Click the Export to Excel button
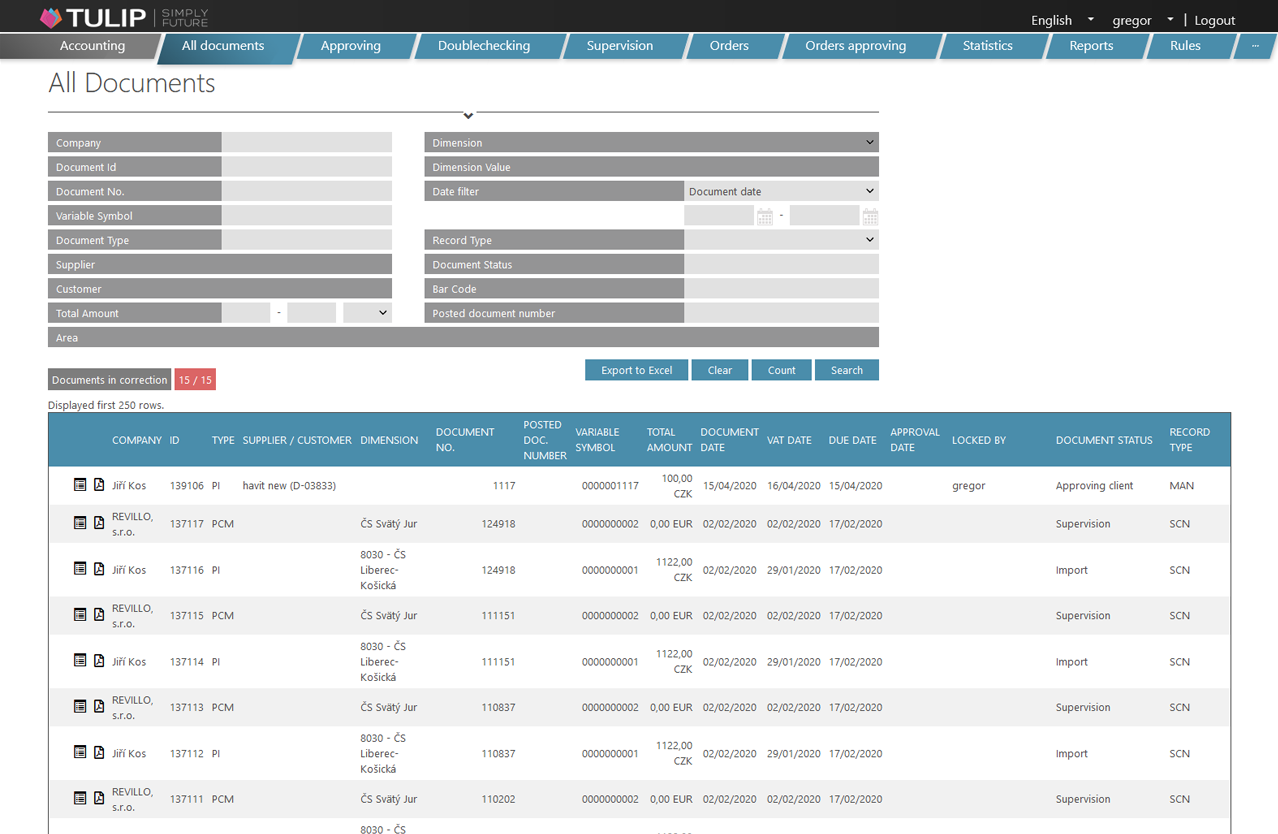Viewport: 1278px width, 834px height. click(636, 369)
